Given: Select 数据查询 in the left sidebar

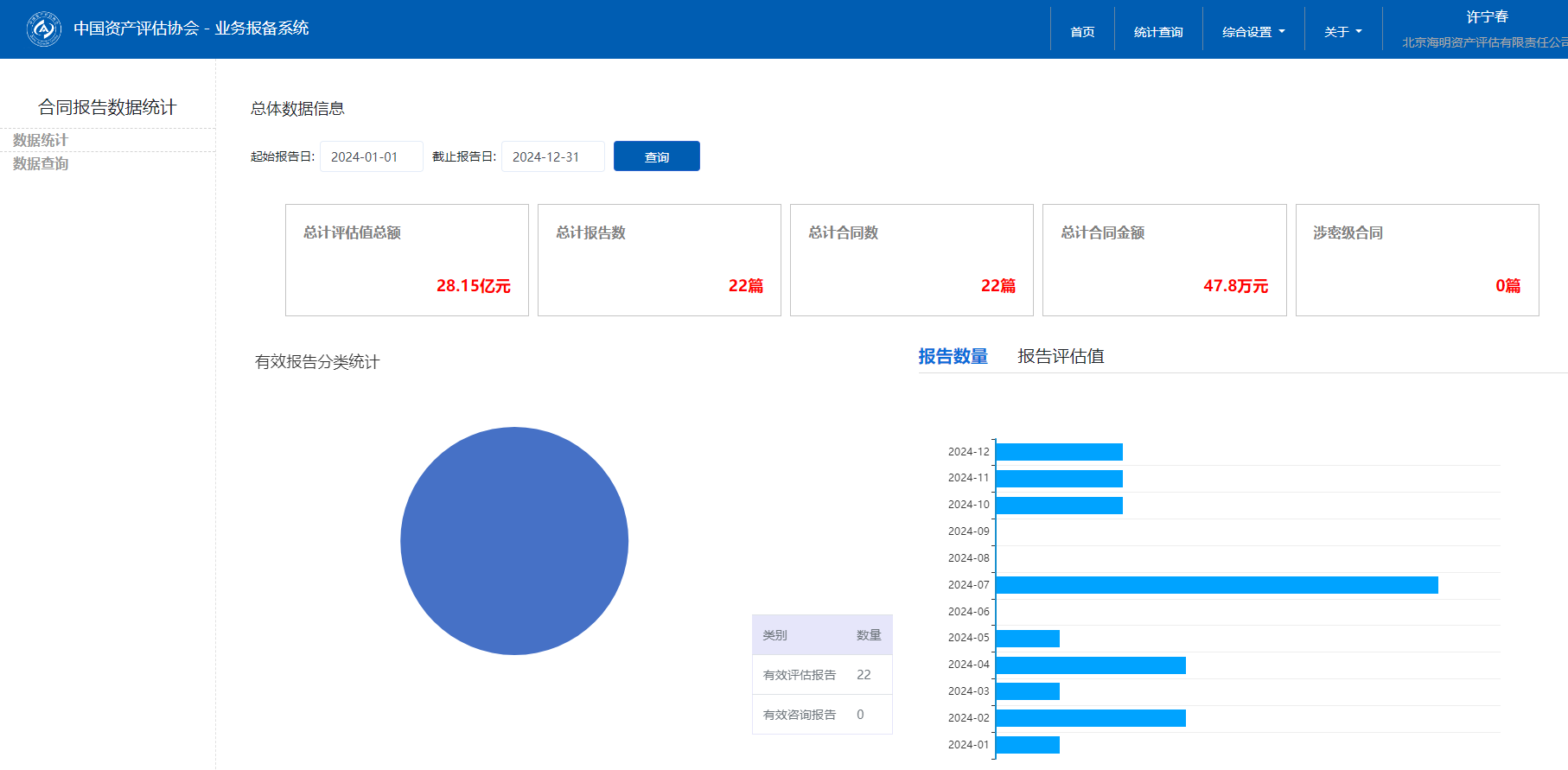Looking at the screenshot, I should [x=41, y=163].
